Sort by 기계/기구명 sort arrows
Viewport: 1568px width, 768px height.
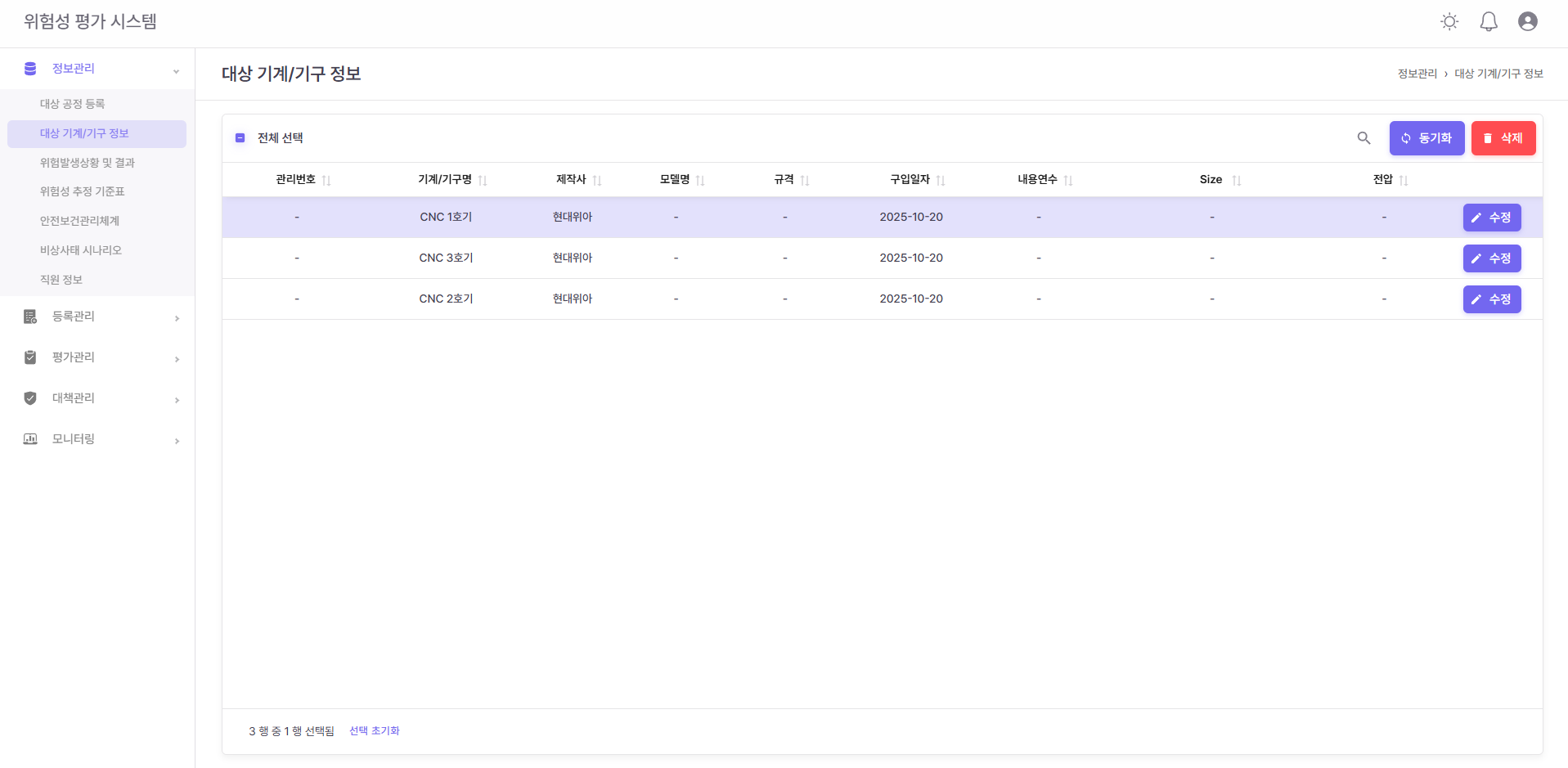click(x=483, y=181)
